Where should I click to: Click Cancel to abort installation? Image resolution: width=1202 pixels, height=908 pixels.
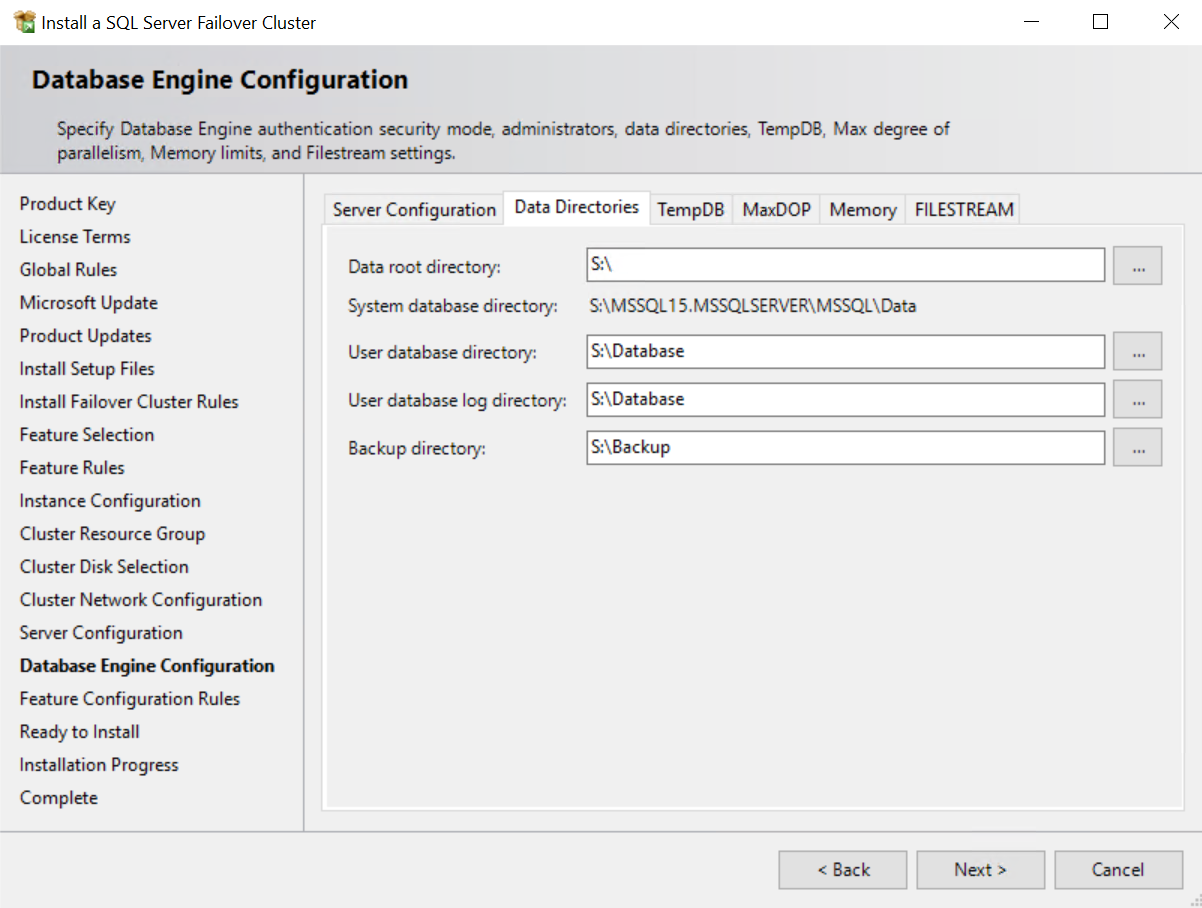[1118, 869]
